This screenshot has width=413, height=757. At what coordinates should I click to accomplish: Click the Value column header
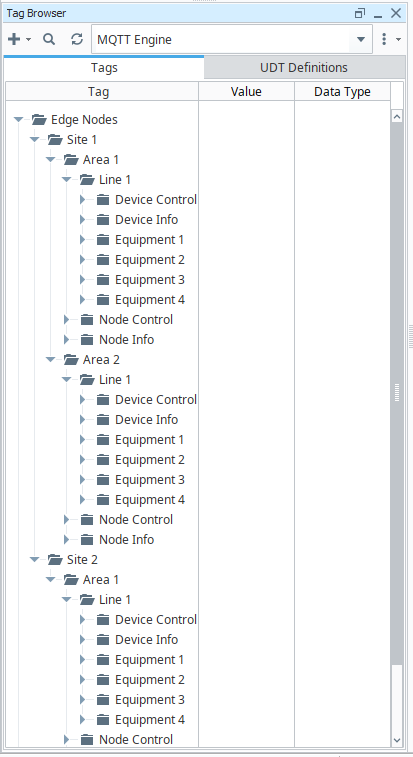point(246,91)
